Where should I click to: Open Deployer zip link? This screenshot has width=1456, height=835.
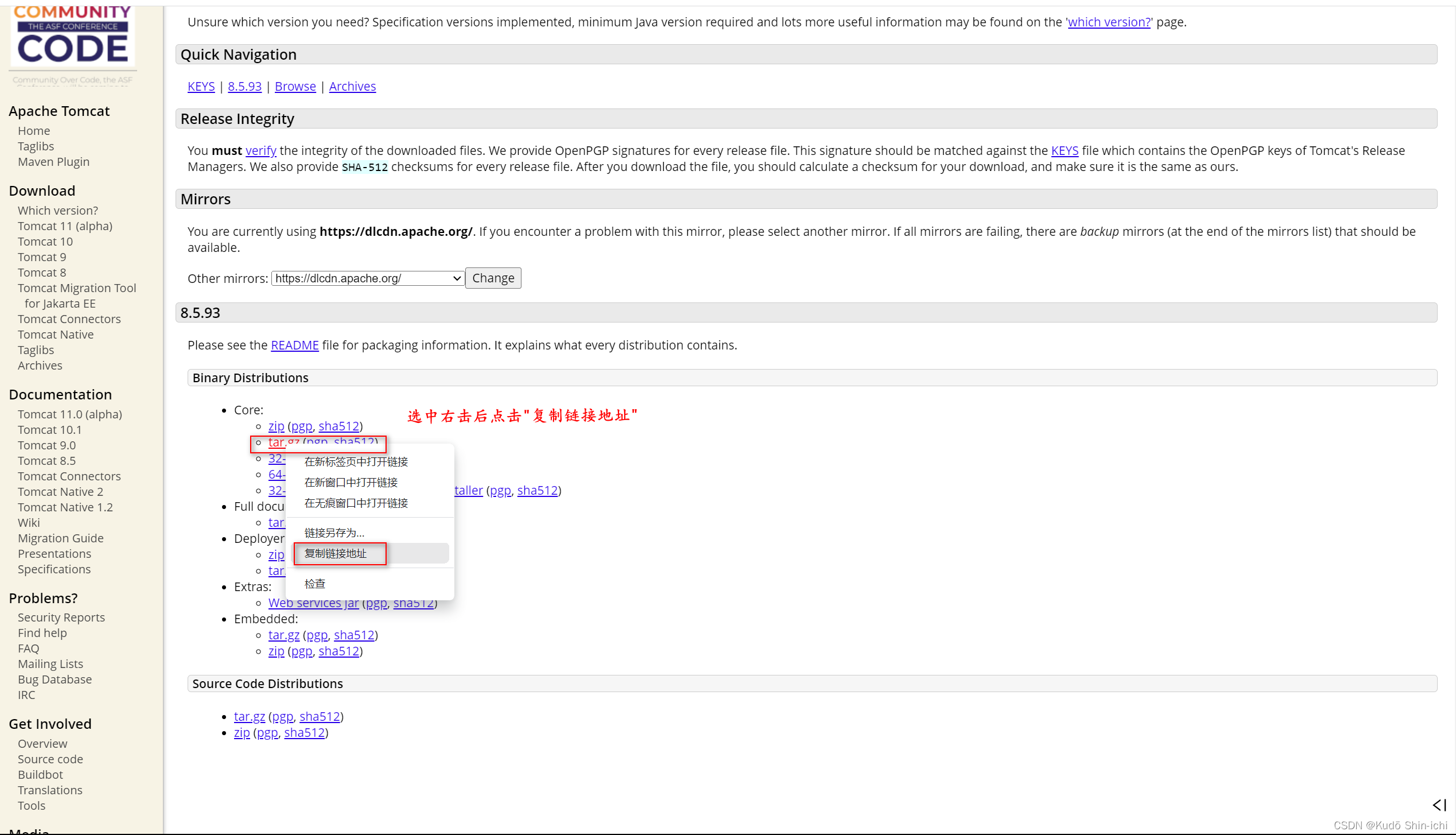point(276,555)
